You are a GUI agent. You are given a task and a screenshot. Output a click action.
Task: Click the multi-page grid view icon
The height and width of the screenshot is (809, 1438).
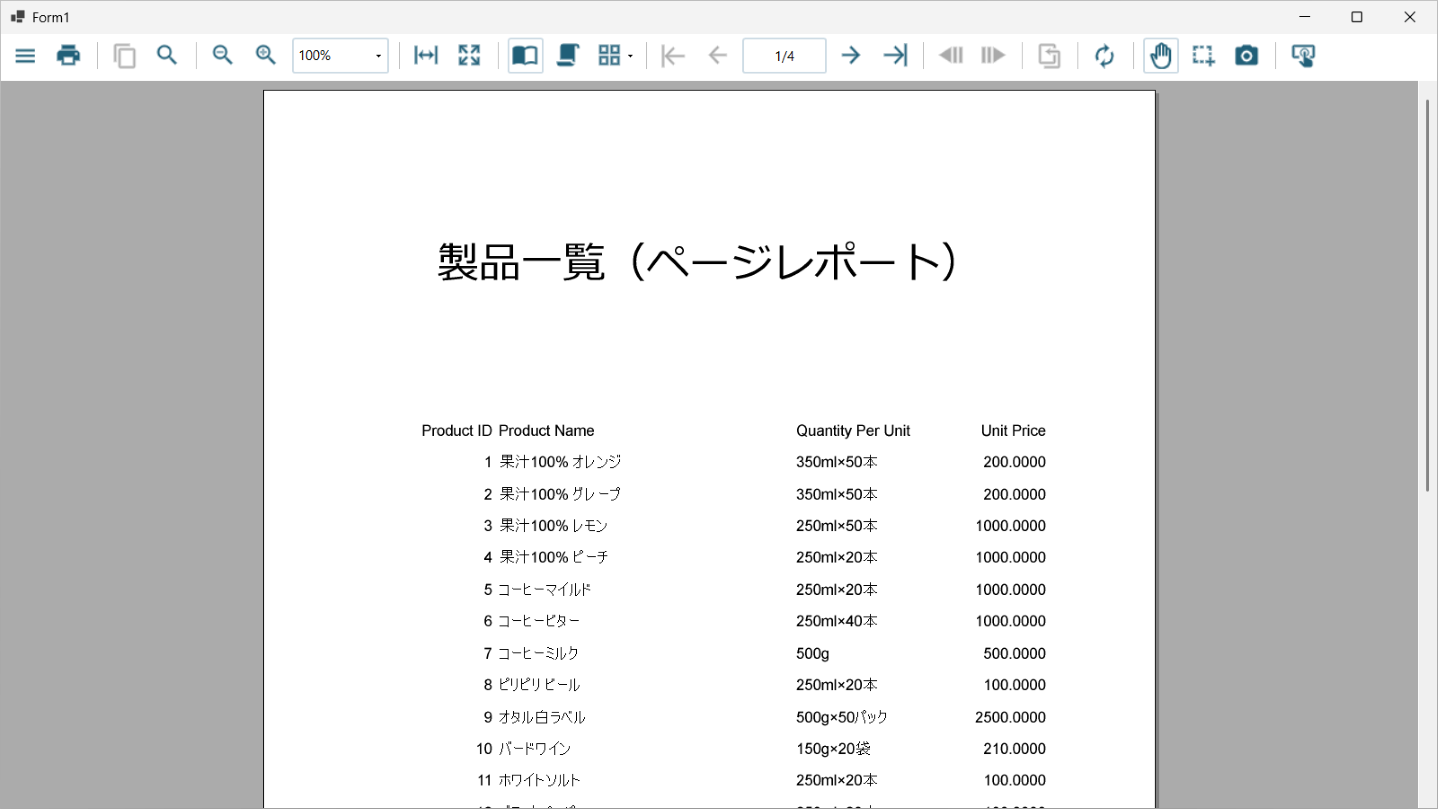click(609, 56)
